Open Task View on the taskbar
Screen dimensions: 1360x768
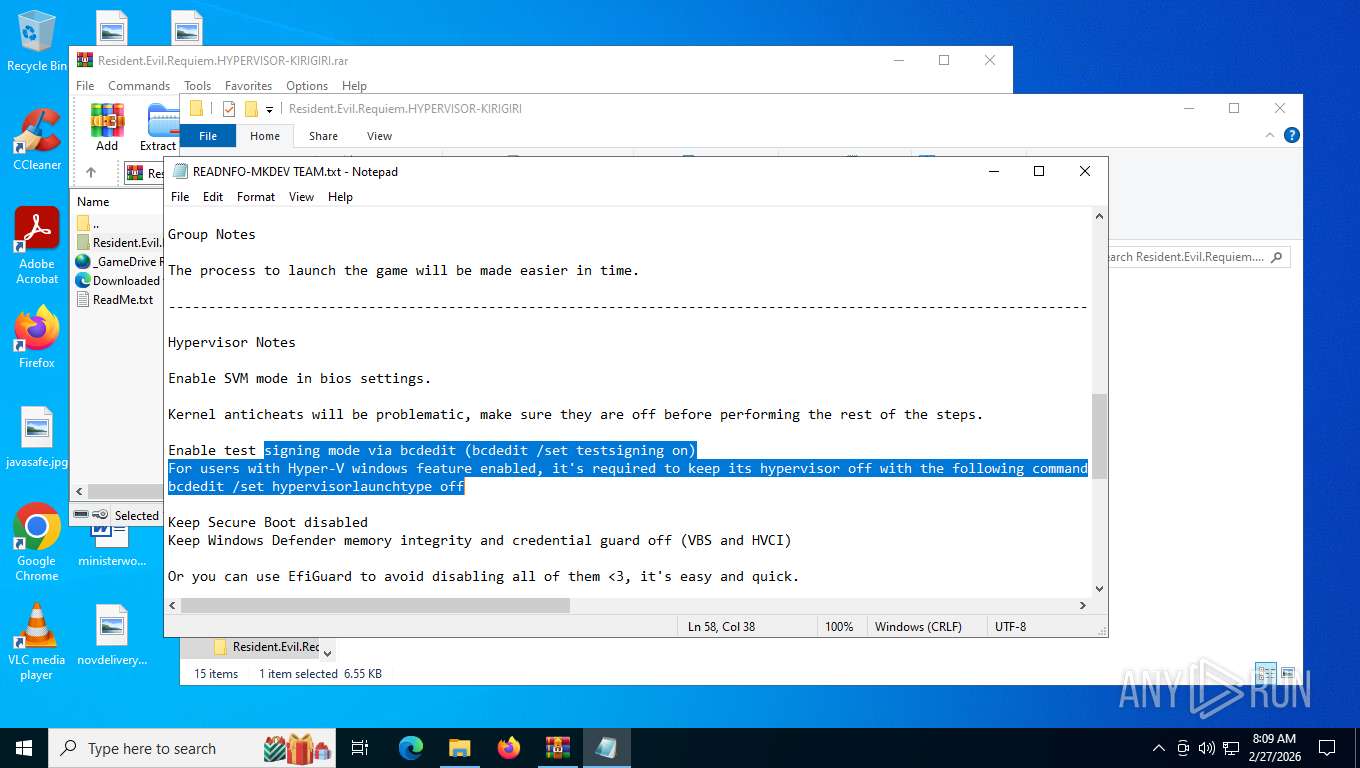361,747
